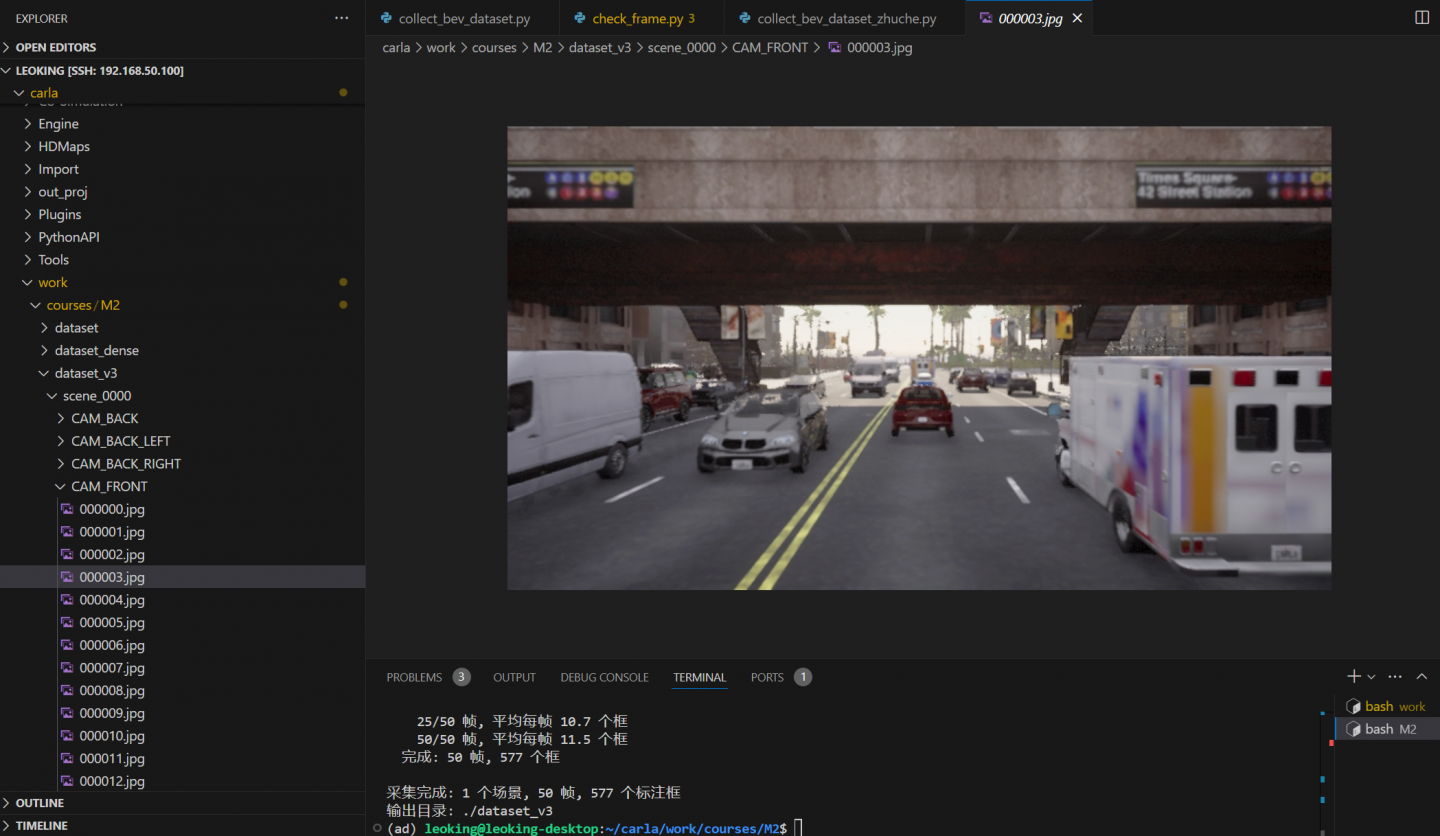Viewport: 1440px width, 836px height.
Task: Click image icon of 000003.jpg in breadcrumb
Action: pyautogui.click(x=835, y=47)
